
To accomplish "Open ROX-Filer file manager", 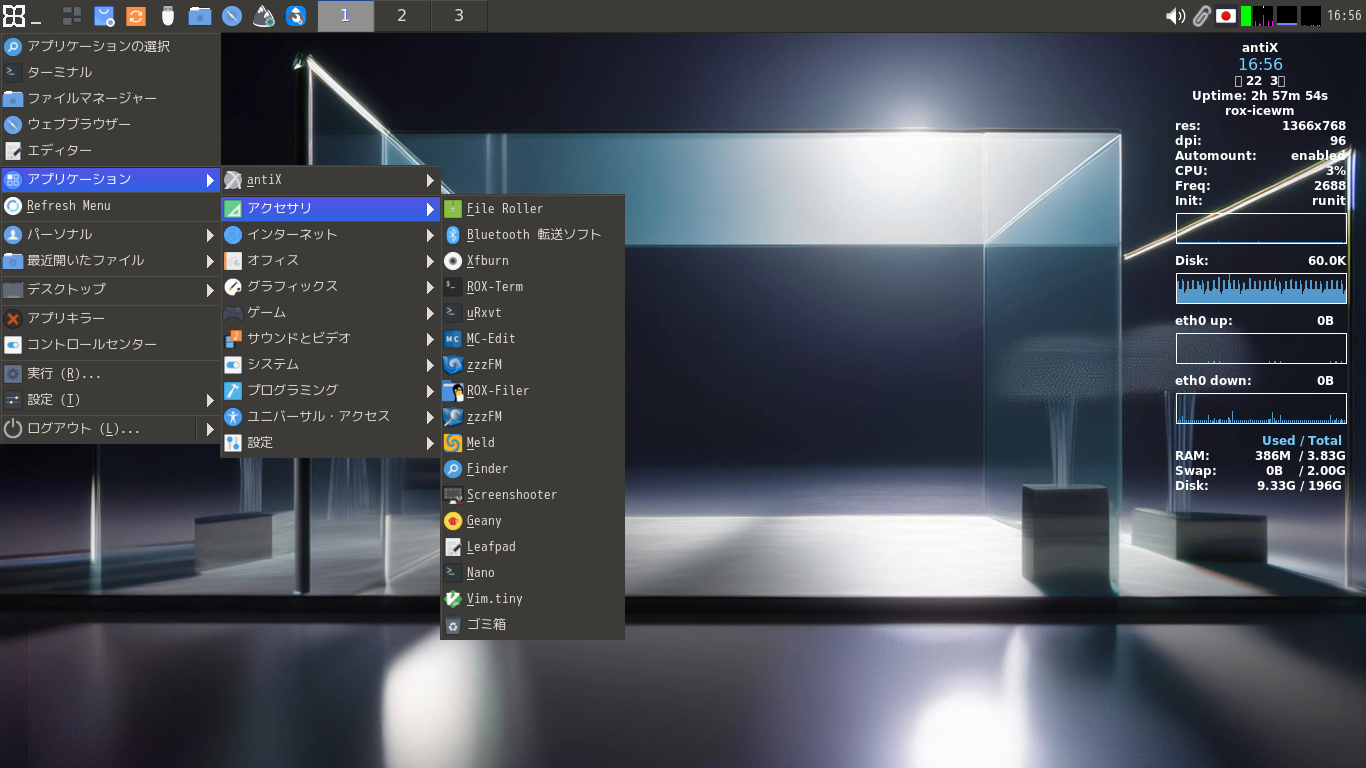I will pos(497,391).
